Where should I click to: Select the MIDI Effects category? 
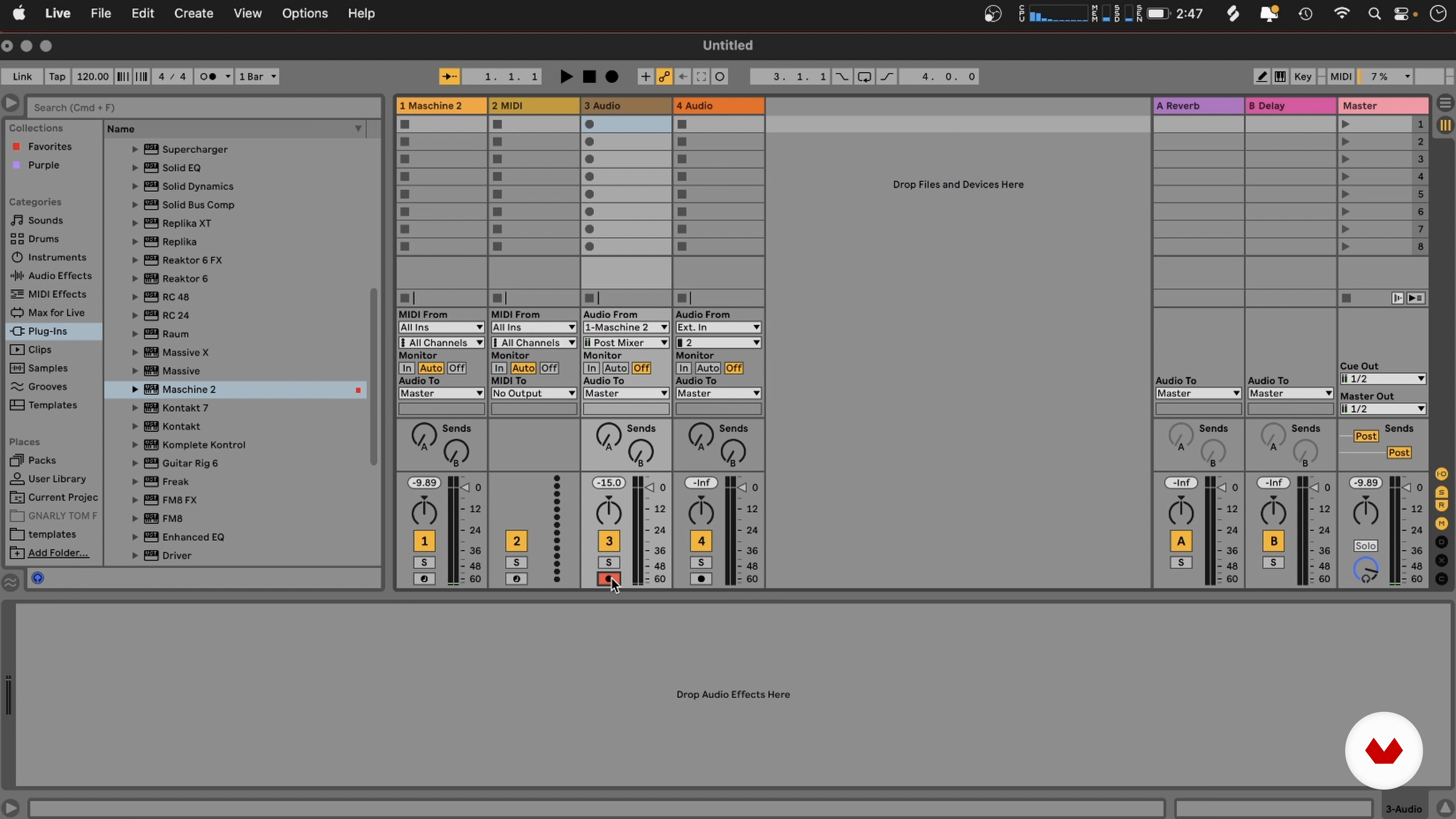pyautogui.click(x=57, y=294)
